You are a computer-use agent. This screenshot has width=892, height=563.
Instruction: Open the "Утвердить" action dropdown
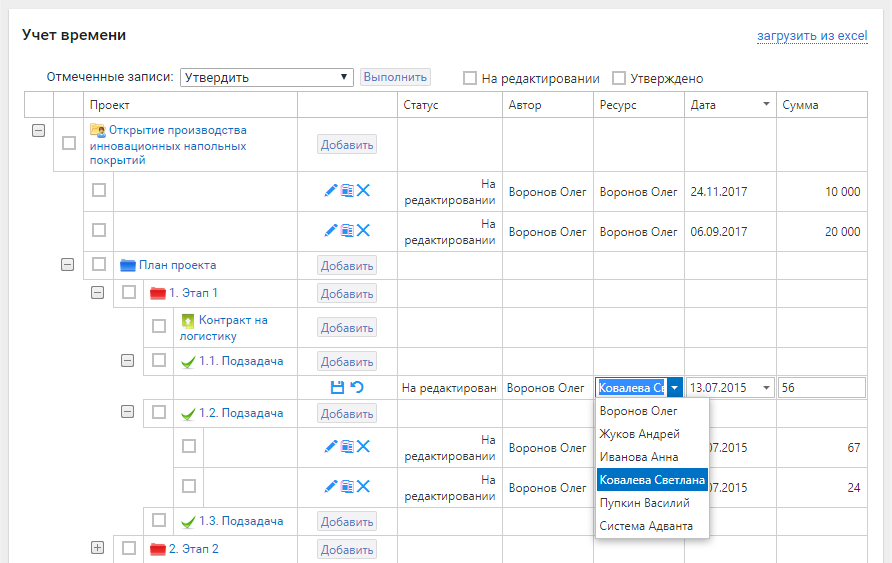267,77
